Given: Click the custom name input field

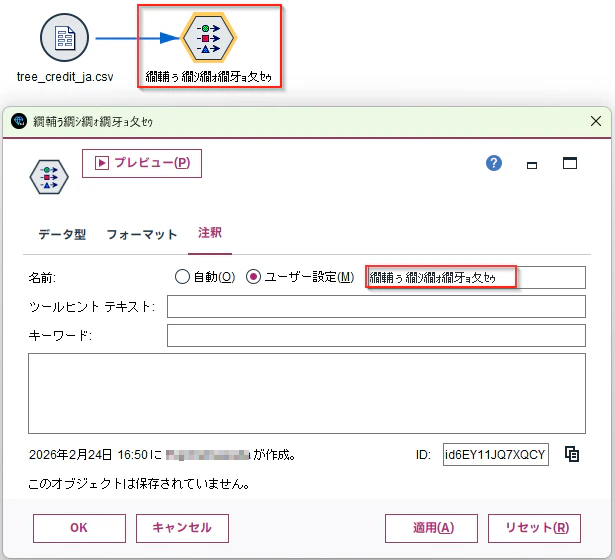Looking at the screenshot, I should [x=475, y=277].
